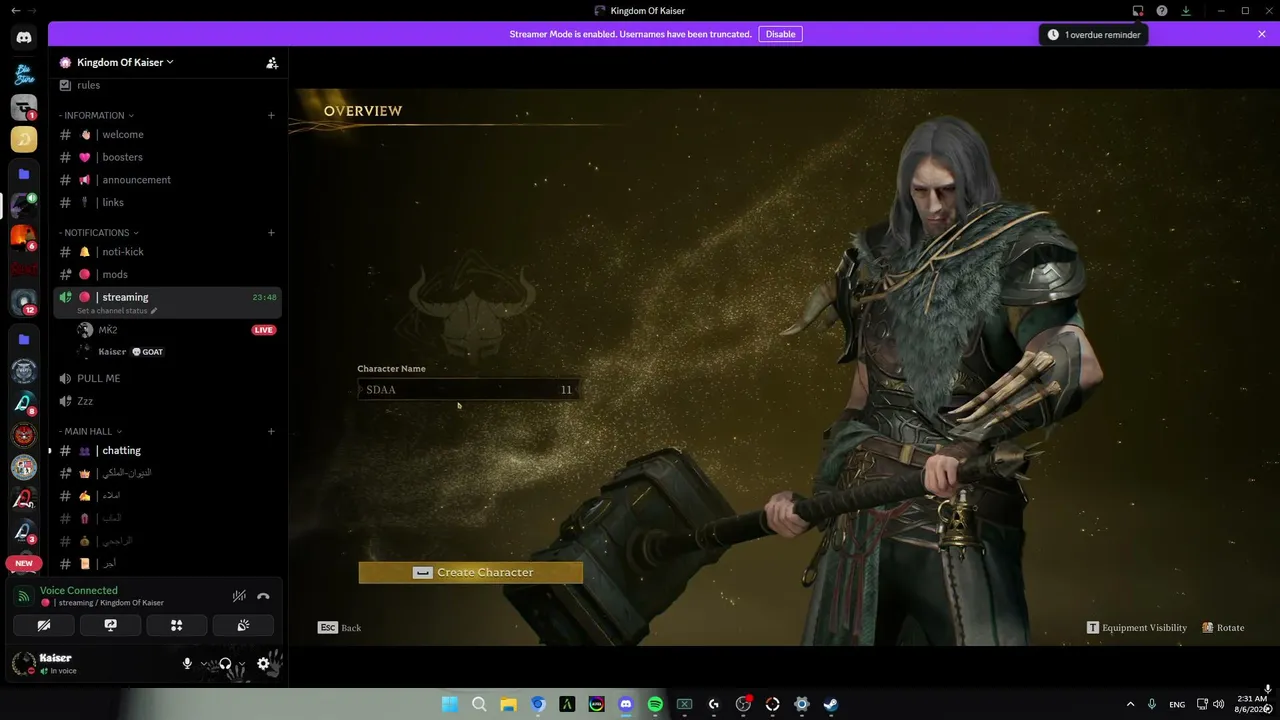Open the Kaiser profile panel avatar
This screenshot has width=1280, height=720.
click(x=24, y=664)
